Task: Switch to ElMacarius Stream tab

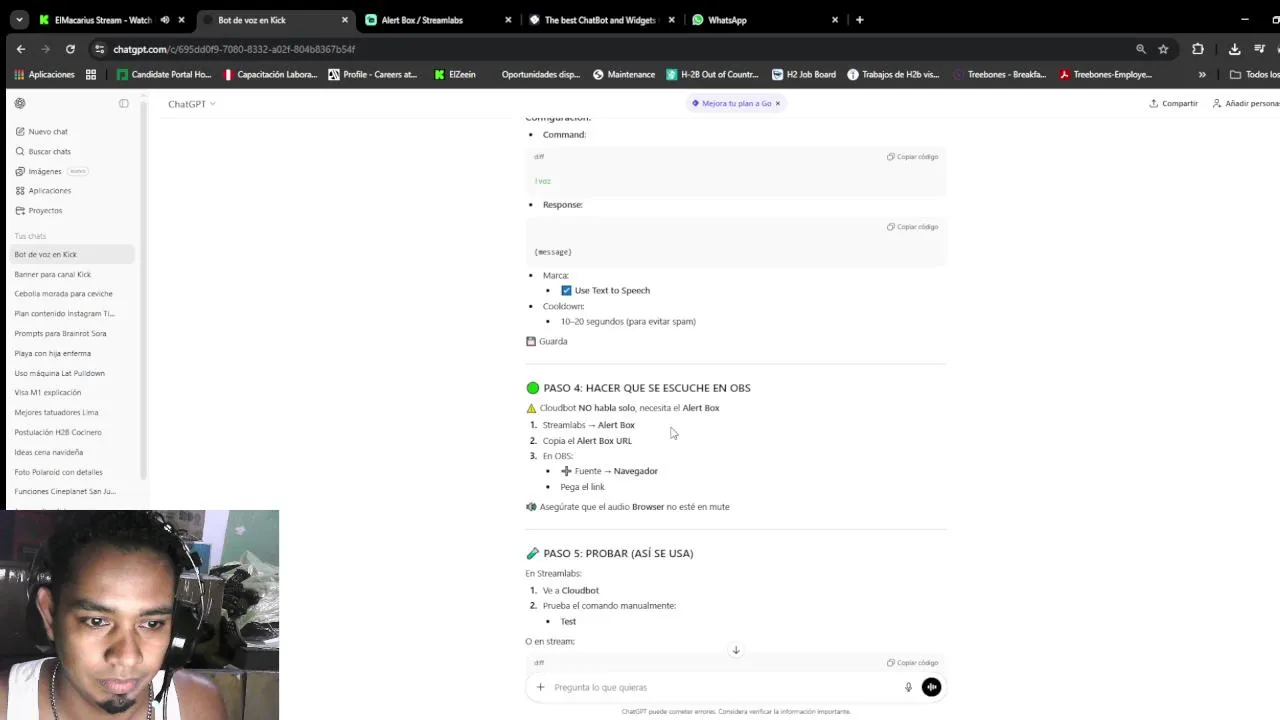Action: click(102, 20)
